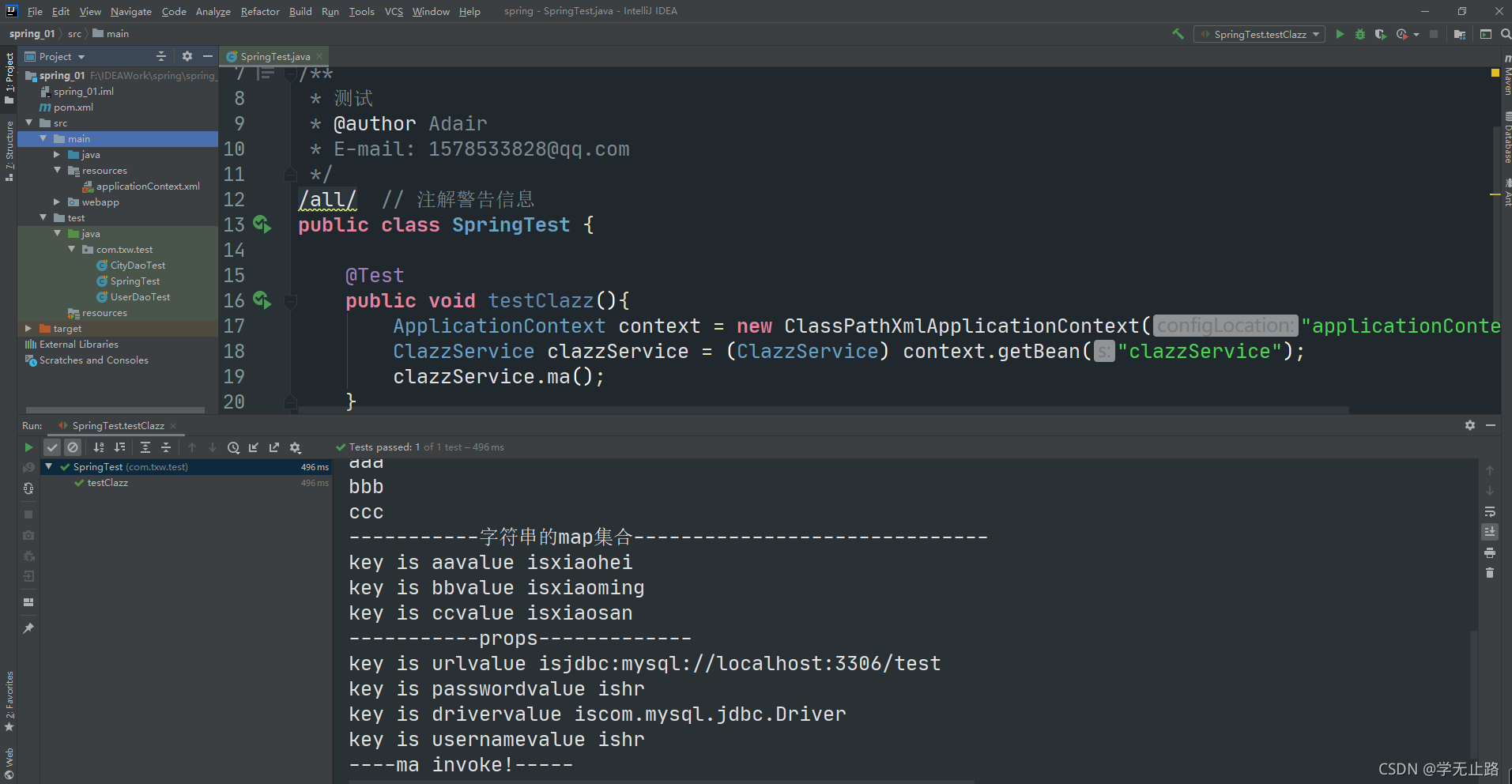Toggle auto-test in Run panel

[28, 488]
